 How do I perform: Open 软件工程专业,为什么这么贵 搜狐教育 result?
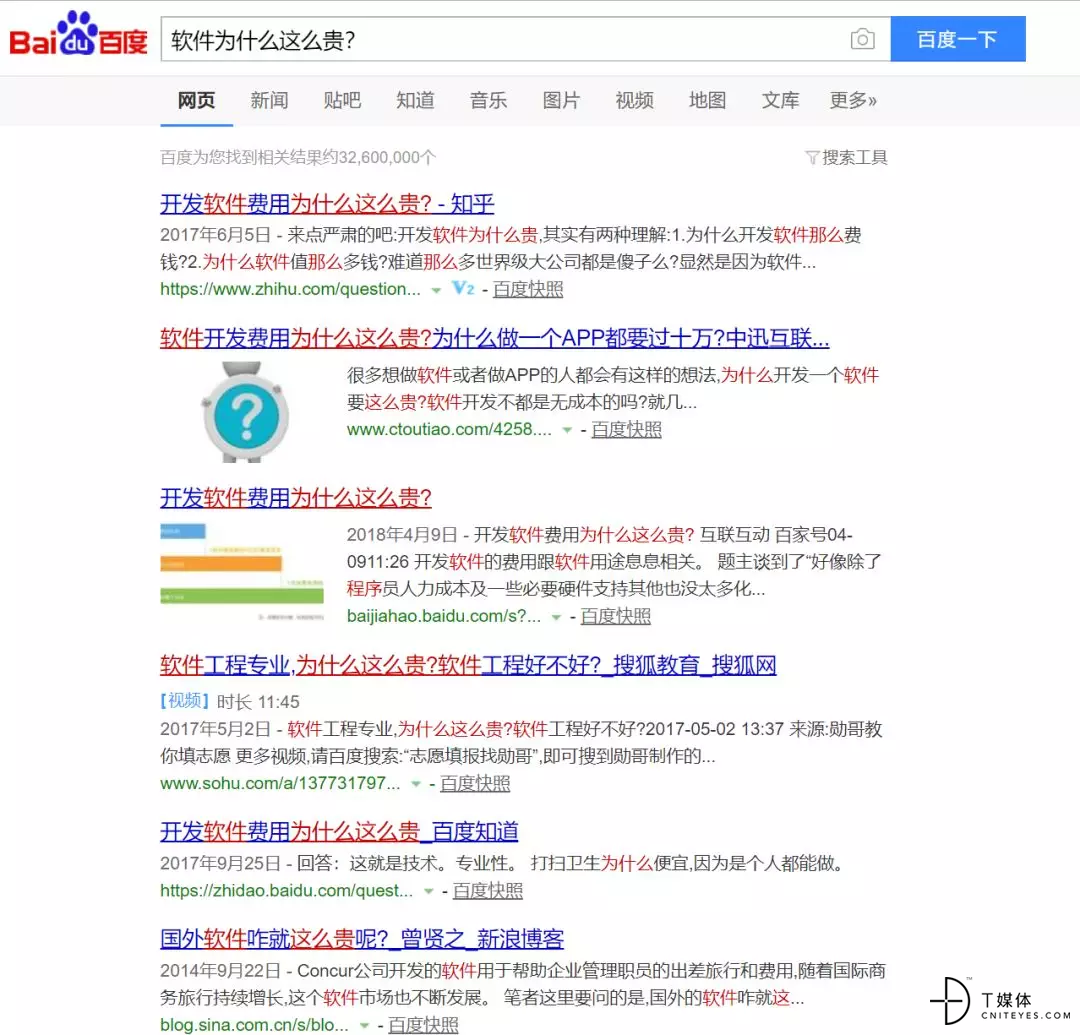point(468,665)
